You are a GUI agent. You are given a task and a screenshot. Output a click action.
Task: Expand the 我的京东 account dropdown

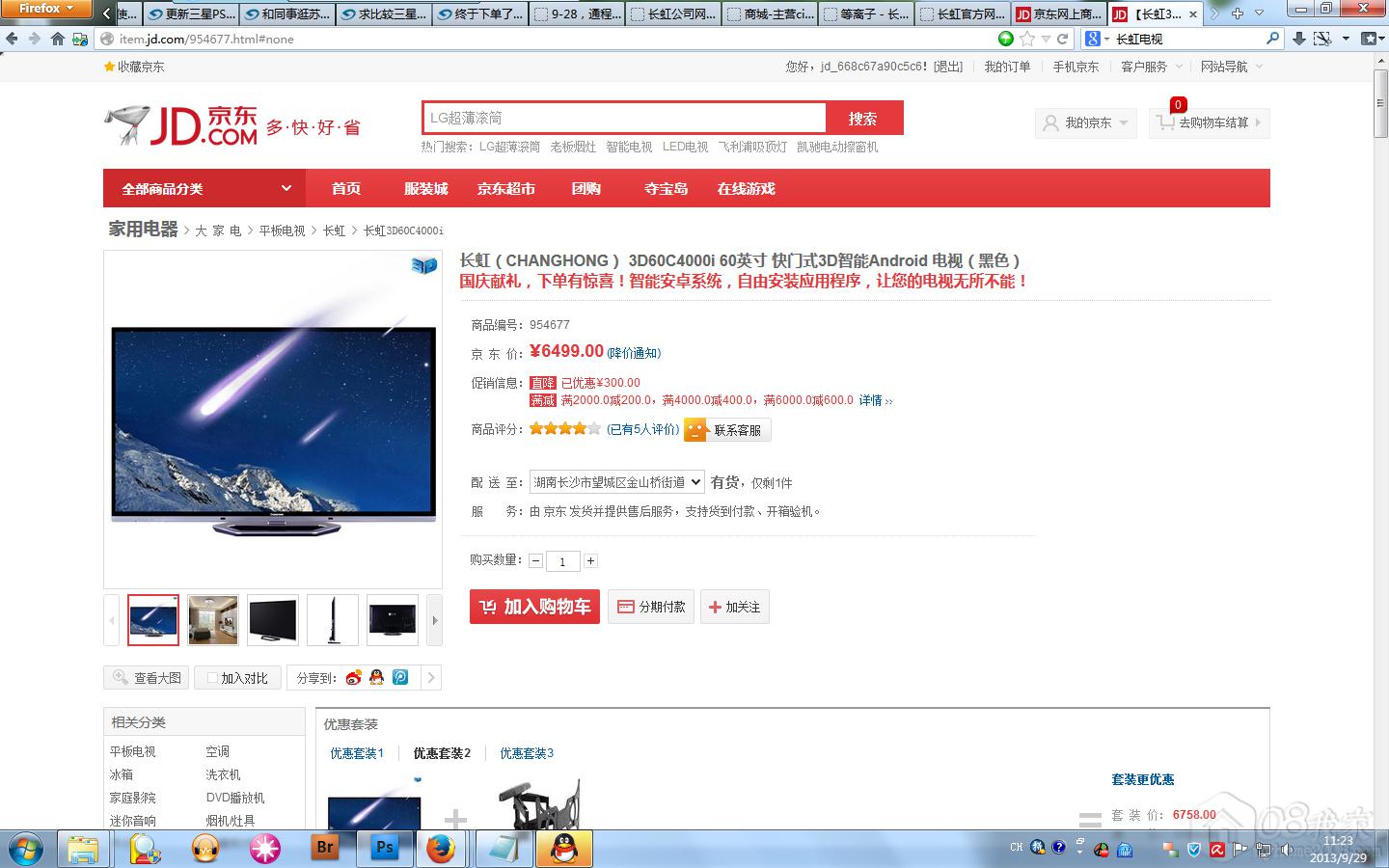click(1086, 123)
